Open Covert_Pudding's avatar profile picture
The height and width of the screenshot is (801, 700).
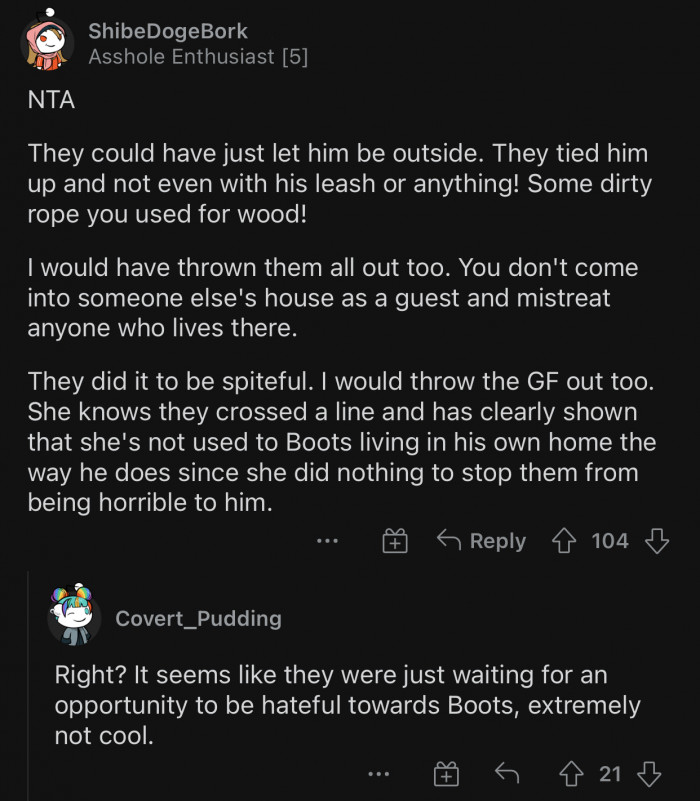click(x=74, y=617)
